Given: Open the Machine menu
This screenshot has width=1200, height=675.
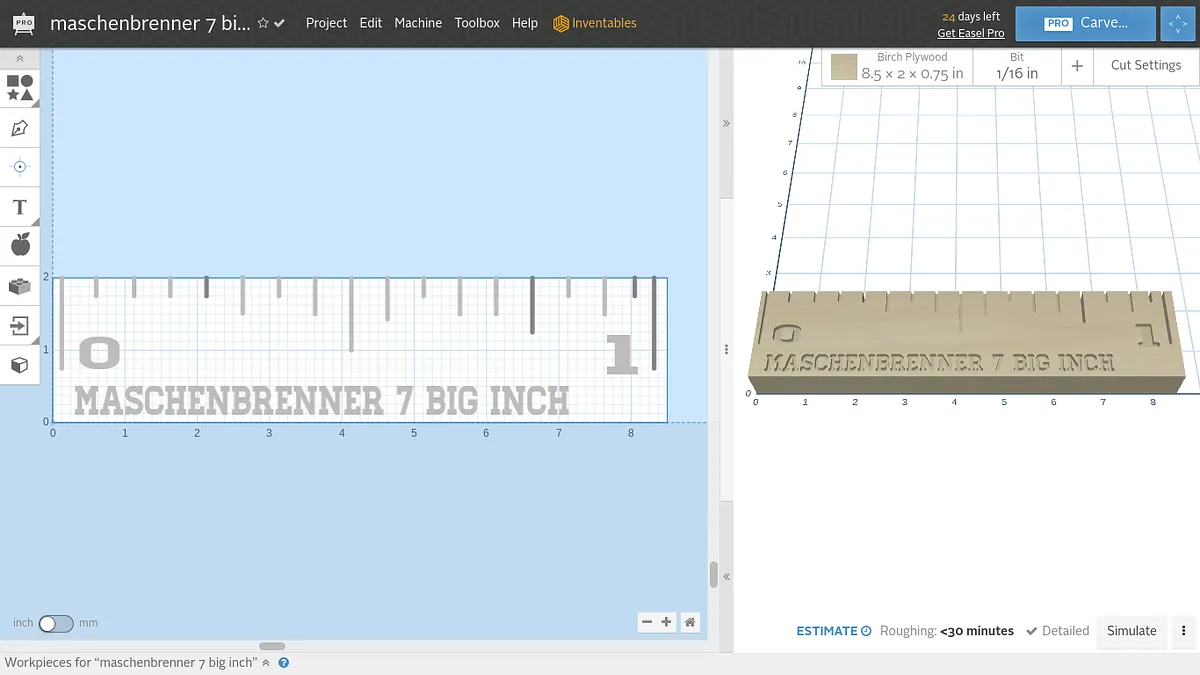Looking at the screenshot, I should [418, 23].
